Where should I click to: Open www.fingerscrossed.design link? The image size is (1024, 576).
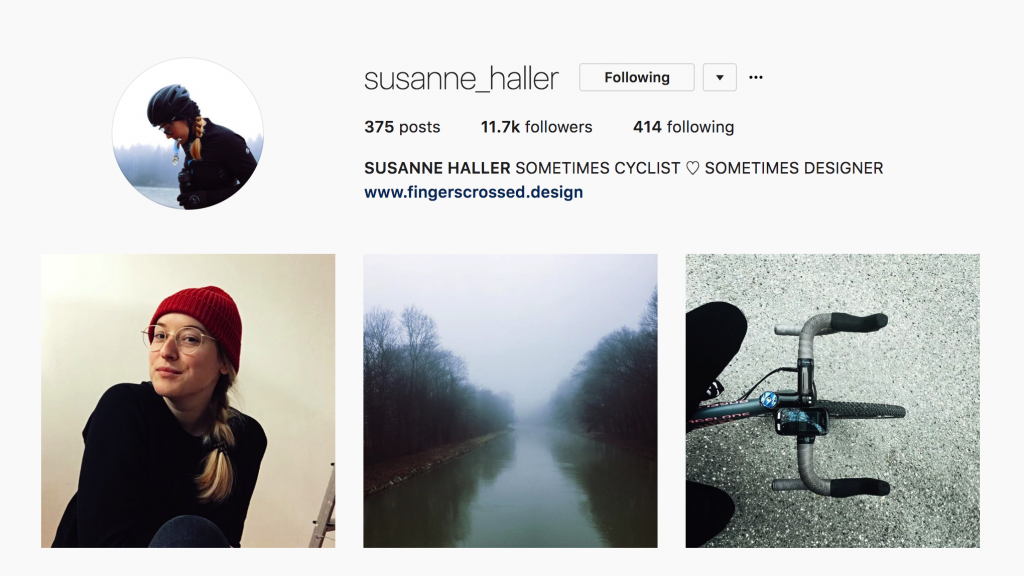473,192
